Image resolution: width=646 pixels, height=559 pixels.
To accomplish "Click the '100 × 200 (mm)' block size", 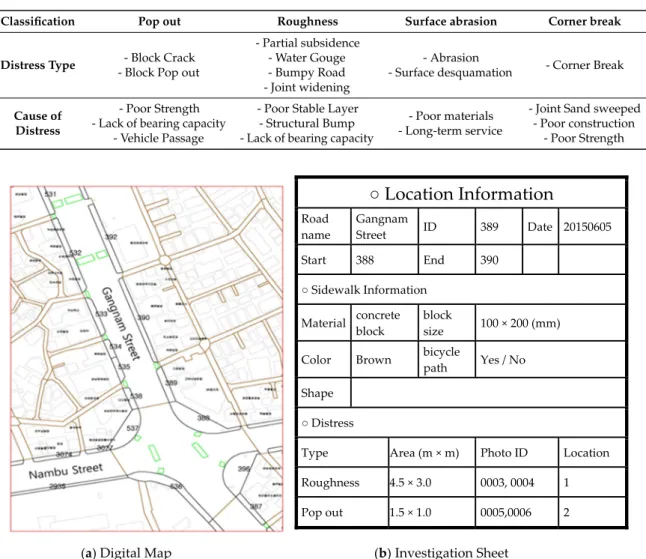I will [520, 323].
